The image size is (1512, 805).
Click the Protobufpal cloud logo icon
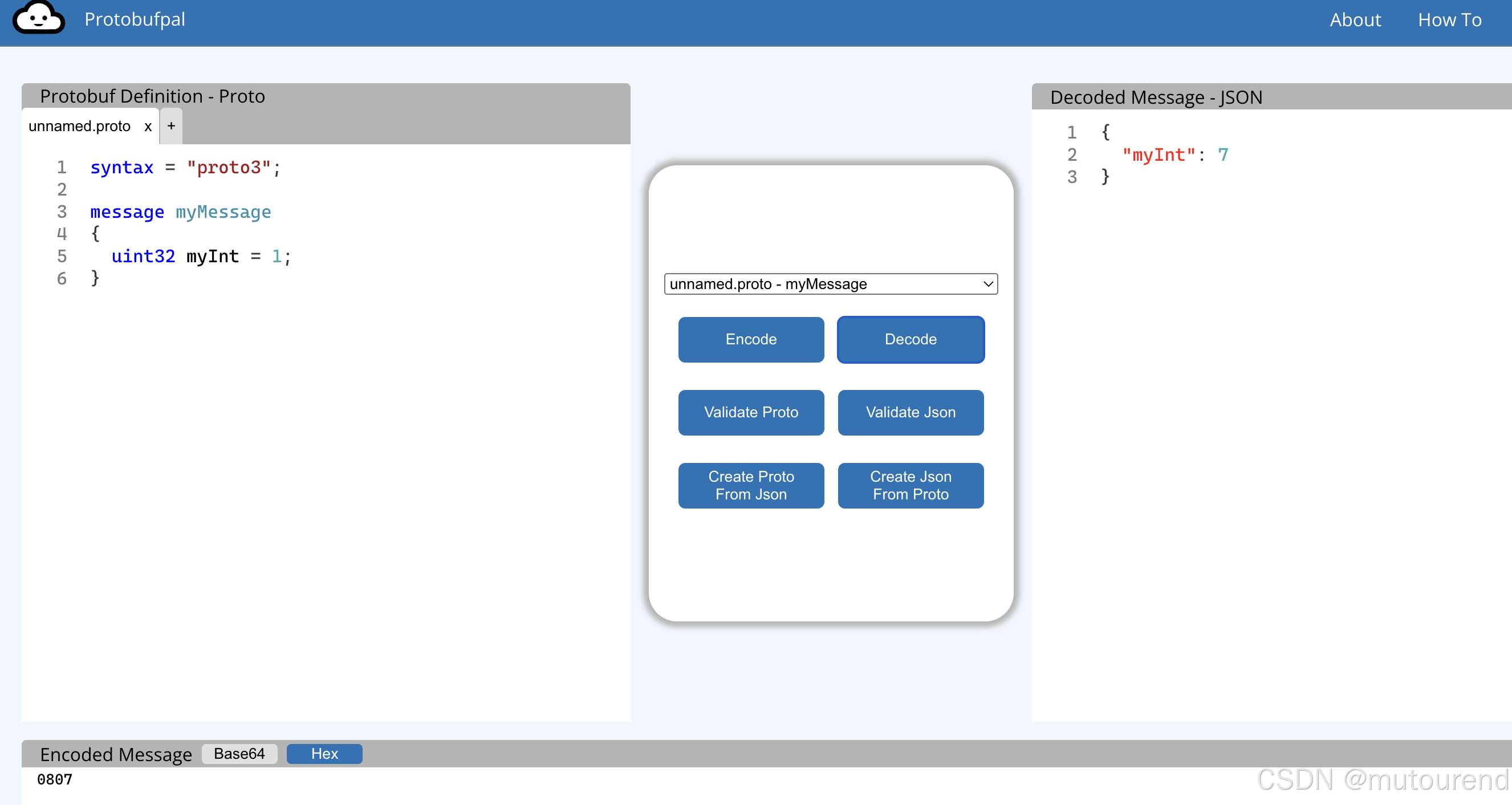pyautogui.click(x=39, y=18)
